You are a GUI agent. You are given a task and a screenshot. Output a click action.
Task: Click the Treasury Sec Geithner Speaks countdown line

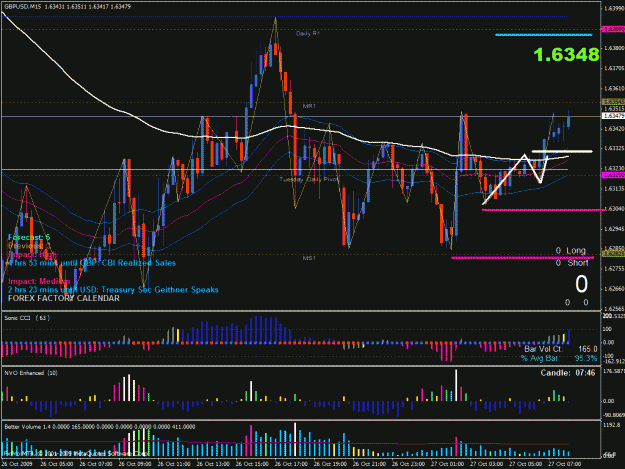coord(113,290)
